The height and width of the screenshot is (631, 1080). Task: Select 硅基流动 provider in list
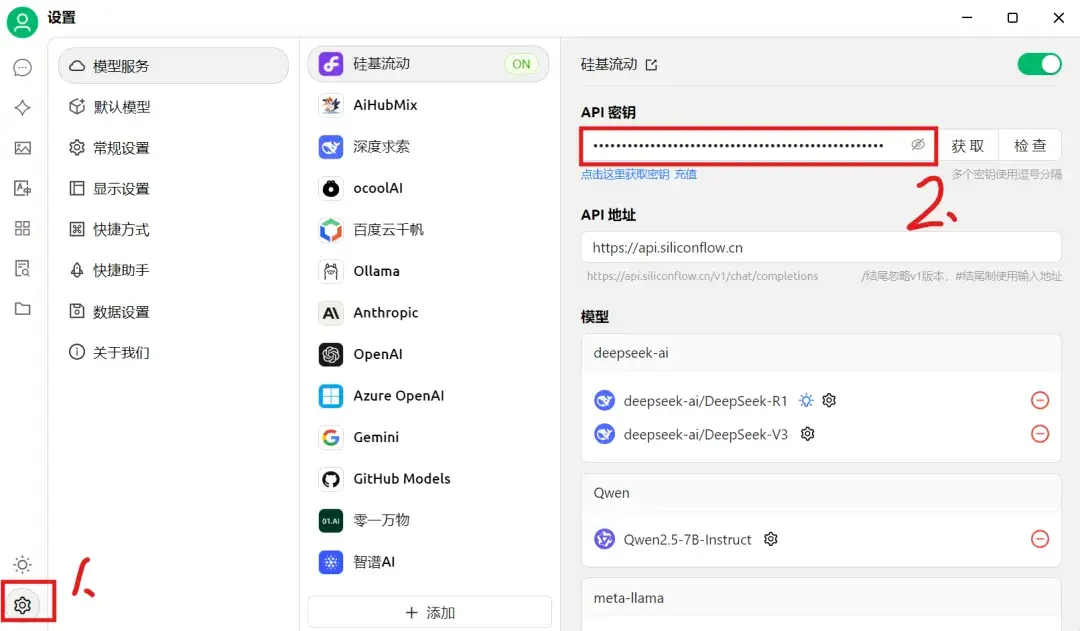tap(428, 64)
